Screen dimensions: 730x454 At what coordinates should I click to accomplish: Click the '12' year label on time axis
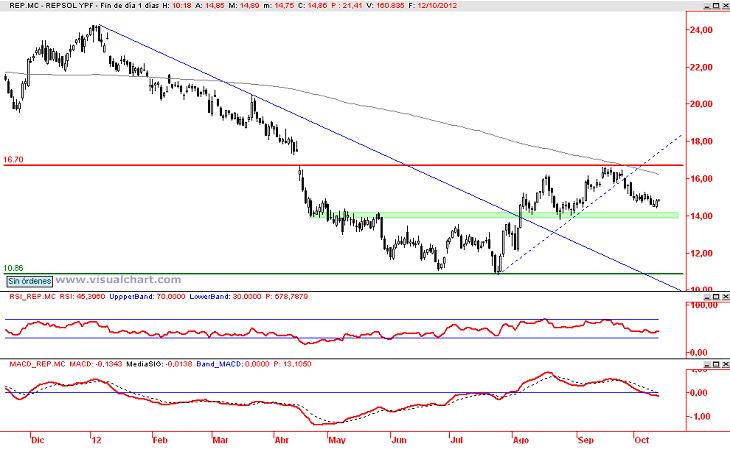click(96, 440)
